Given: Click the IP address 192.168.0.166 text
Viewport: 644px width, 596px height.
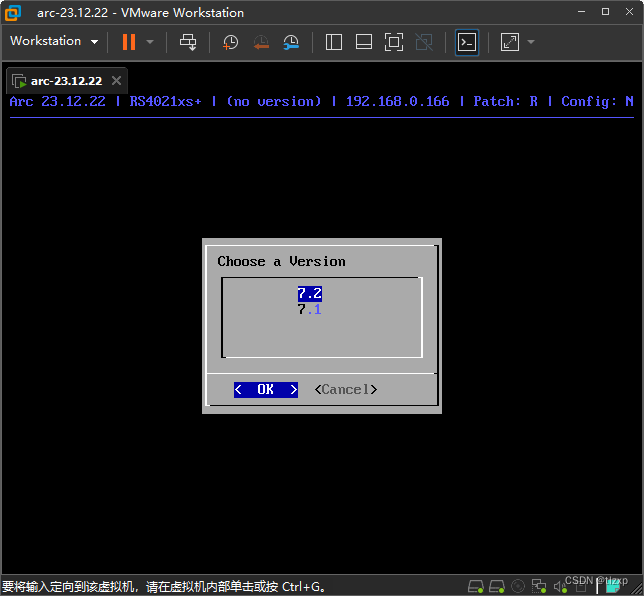Looking at the screenshot, I should pyautogui.click(x=397, y=101).
